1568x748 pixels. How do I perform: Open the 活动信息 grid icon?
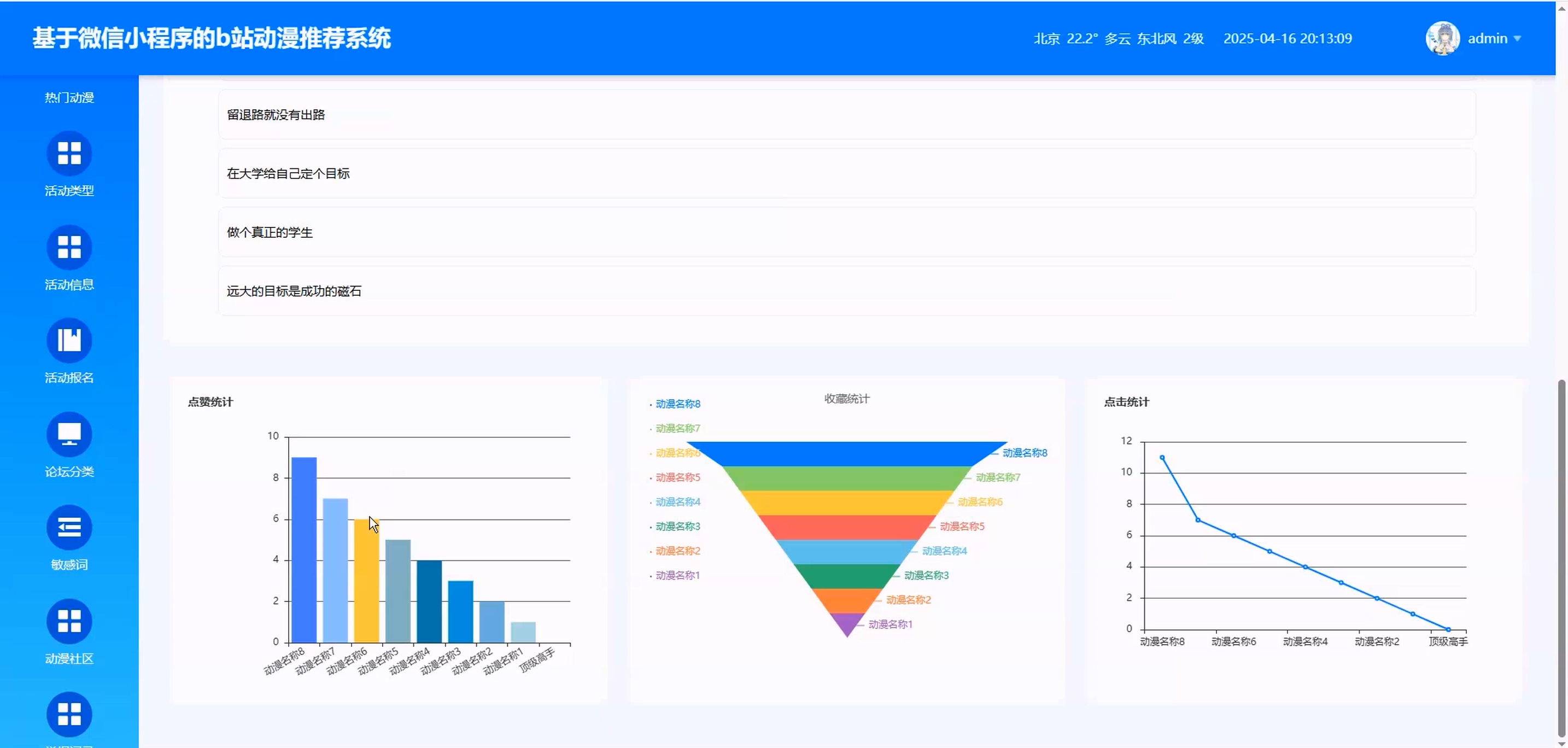coord(69,247)
